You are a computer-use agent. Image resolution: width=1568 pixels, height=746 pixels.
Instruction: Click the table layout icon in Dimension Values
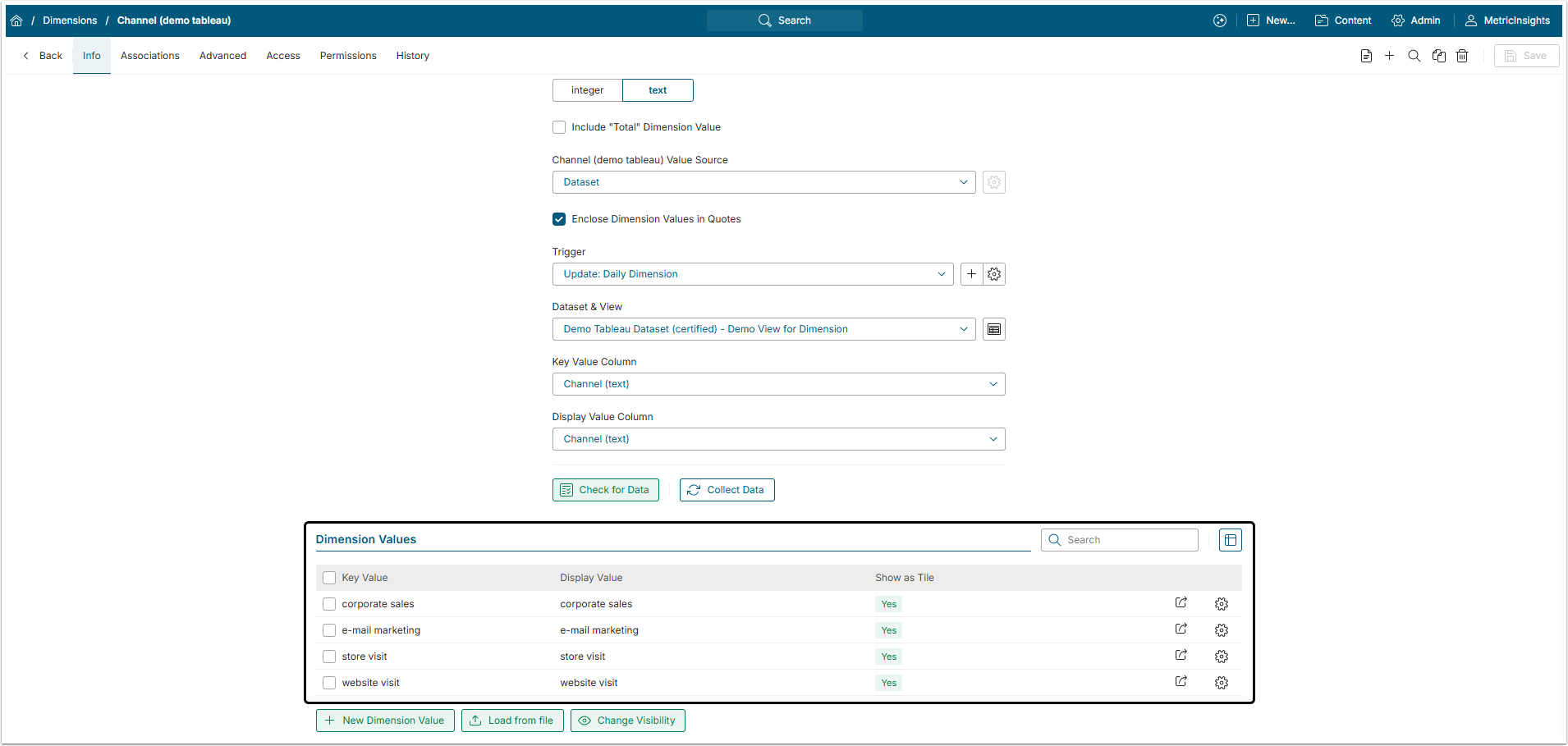click(1230, 540)
